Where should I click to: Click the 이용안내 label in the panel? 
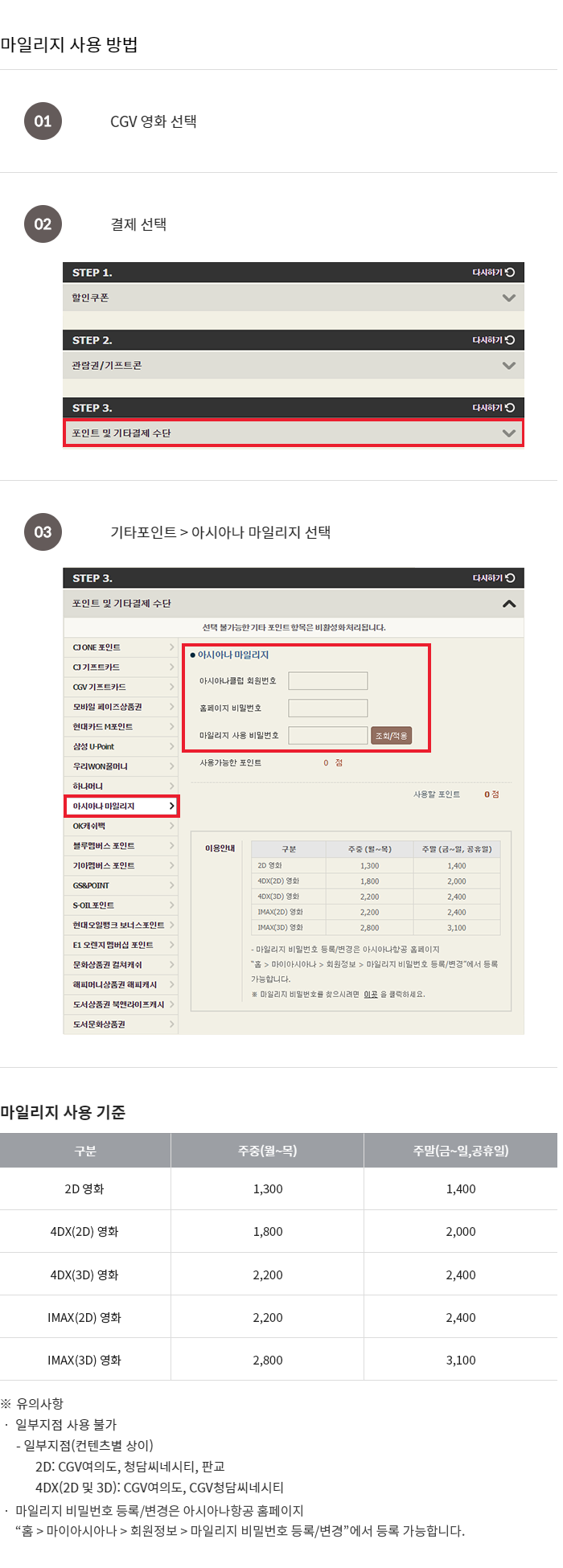[220, 848]
